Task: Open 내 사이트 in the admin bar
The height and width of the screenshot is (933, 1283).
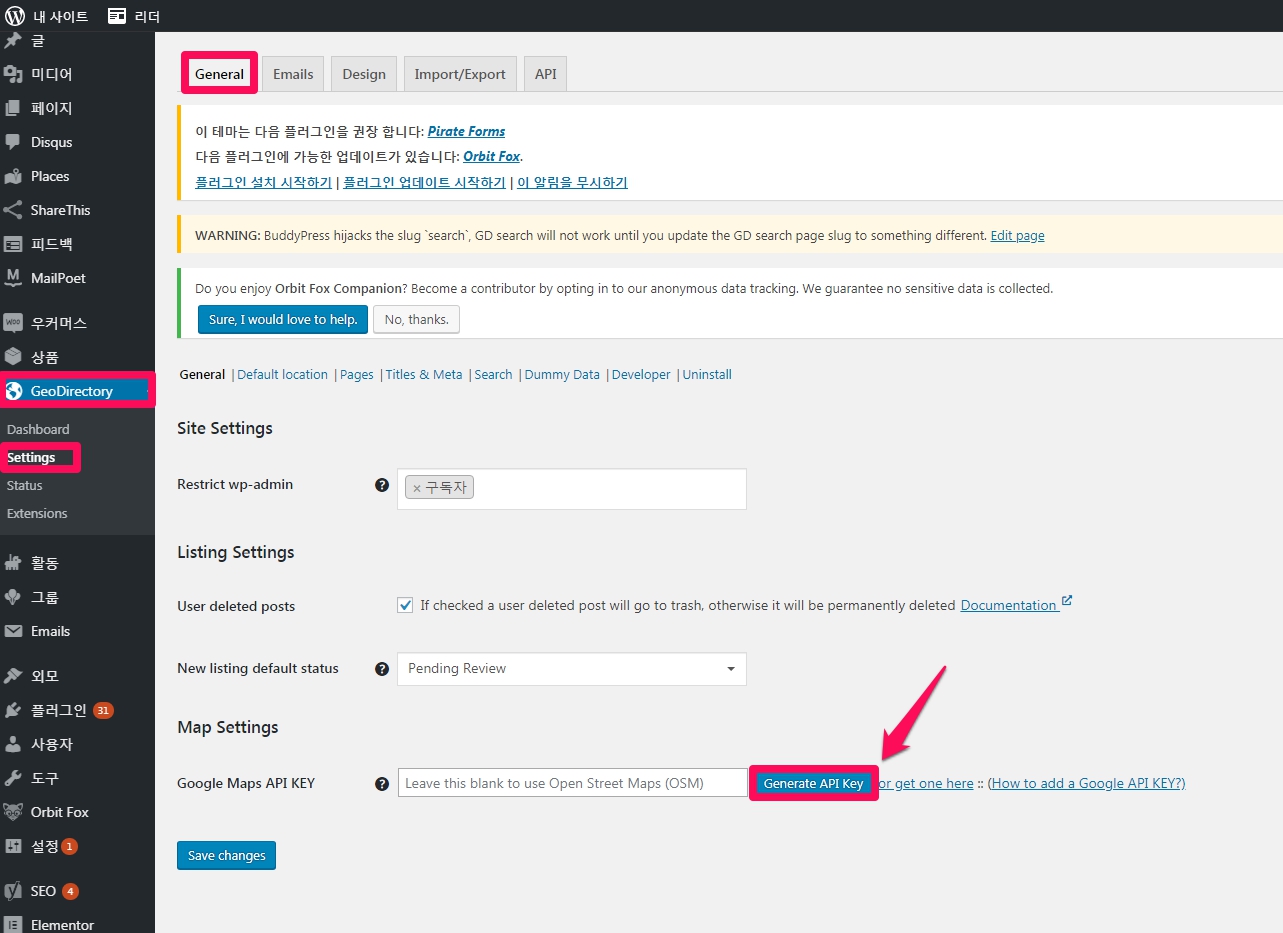Action: coord(60,16)
